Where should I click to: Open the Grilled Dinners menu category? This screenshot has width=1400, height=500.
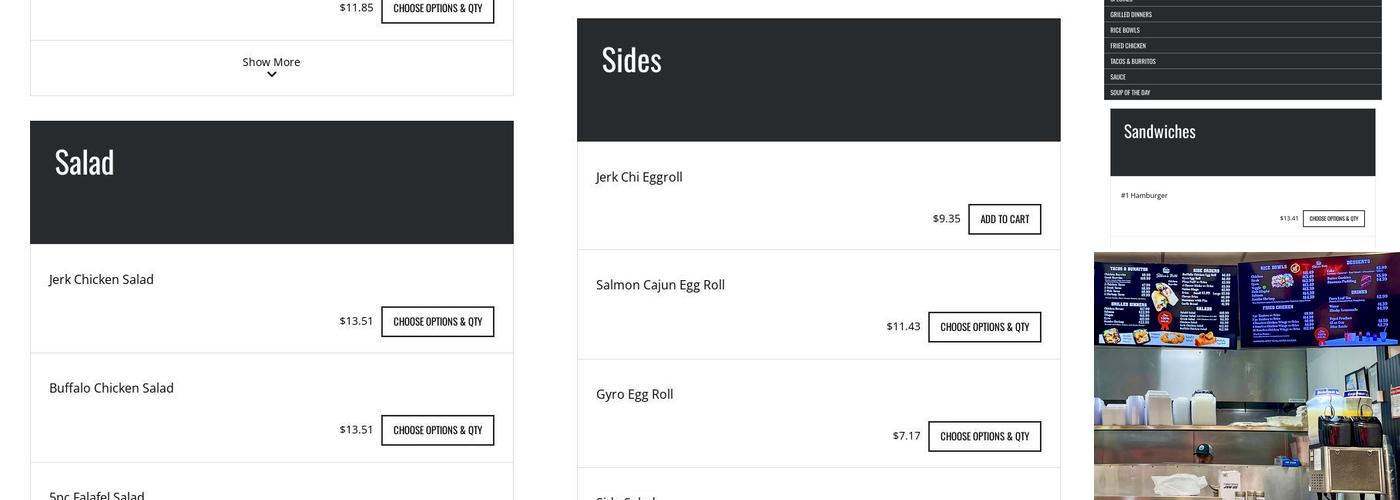1131,15
